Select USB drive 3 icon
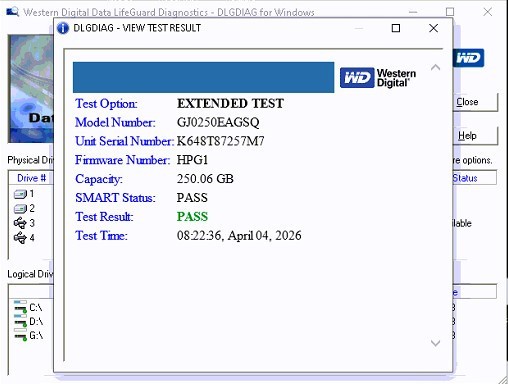508x384 pixels. pyautogui.click(x=20, y=223)
